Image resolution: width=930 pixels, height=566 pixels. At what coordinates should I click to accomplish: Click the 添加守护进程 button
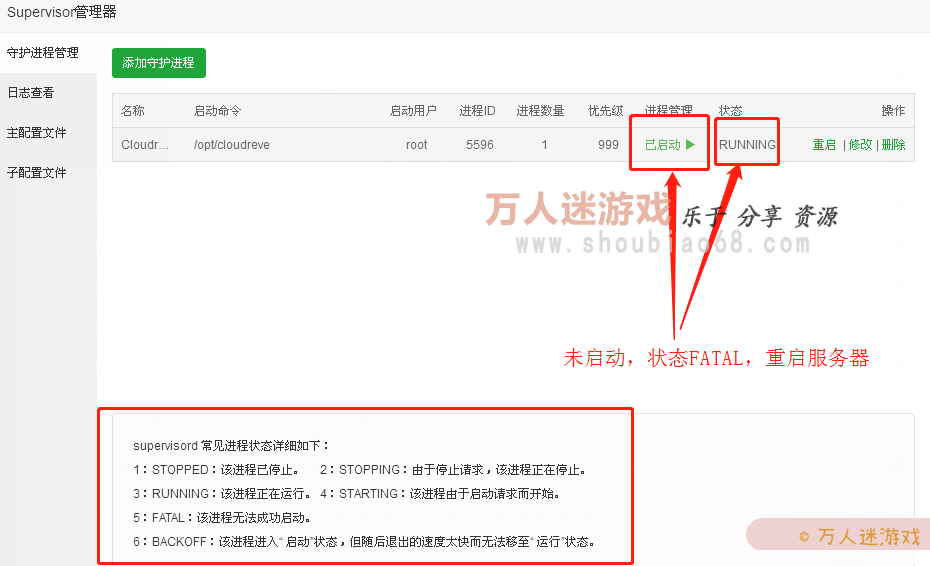point(158,63)
